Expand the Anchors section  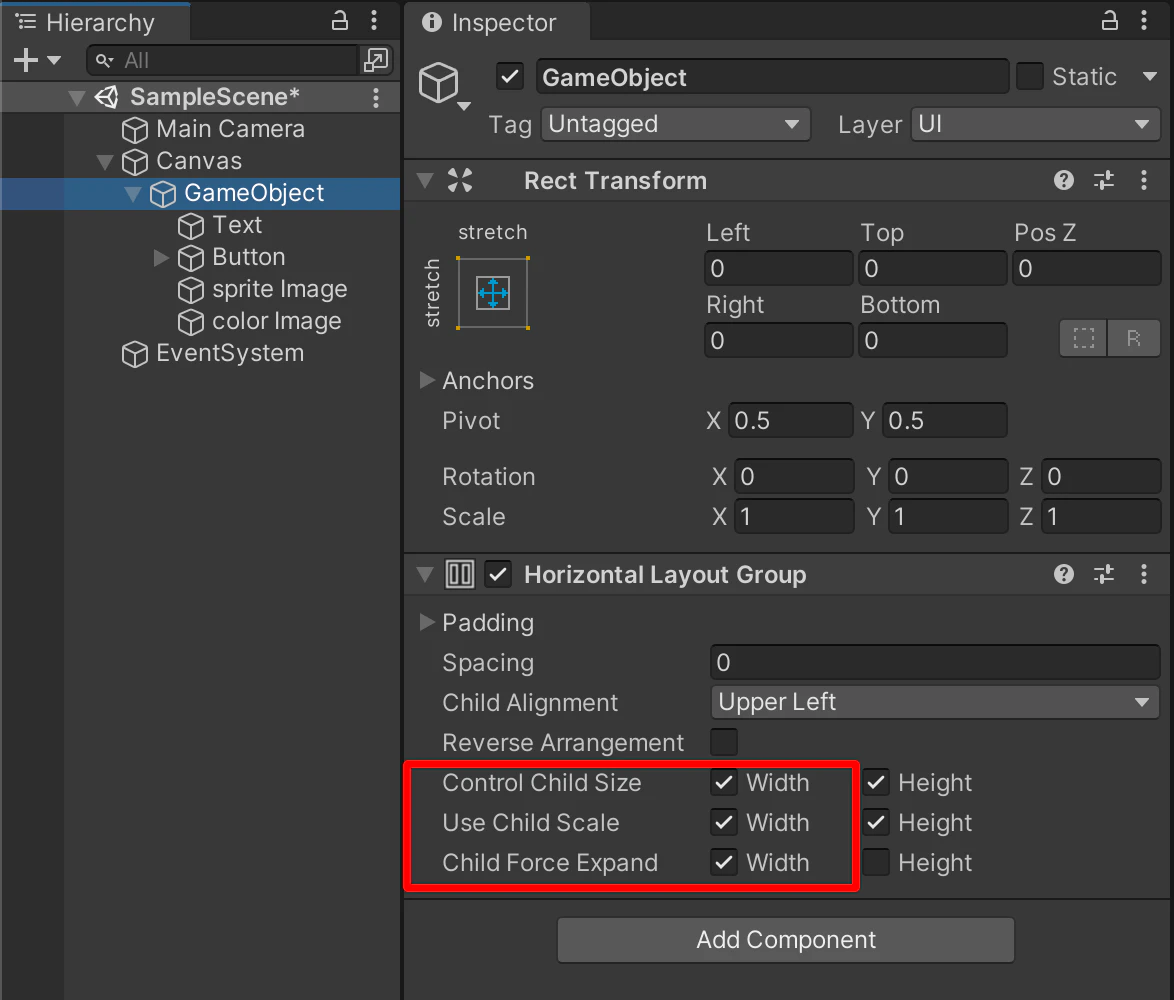427,380
